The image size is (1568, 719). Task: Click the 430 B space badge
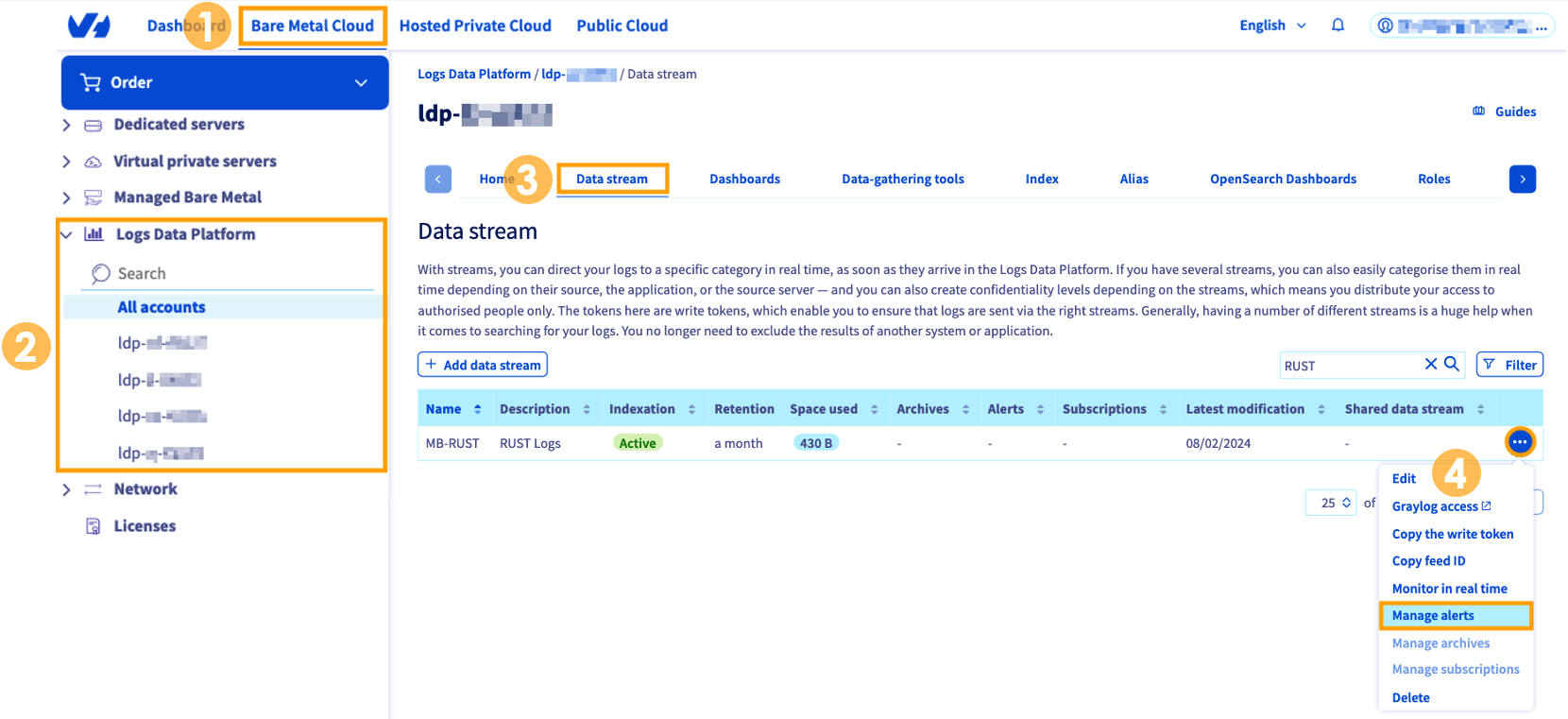coord(816,443)
